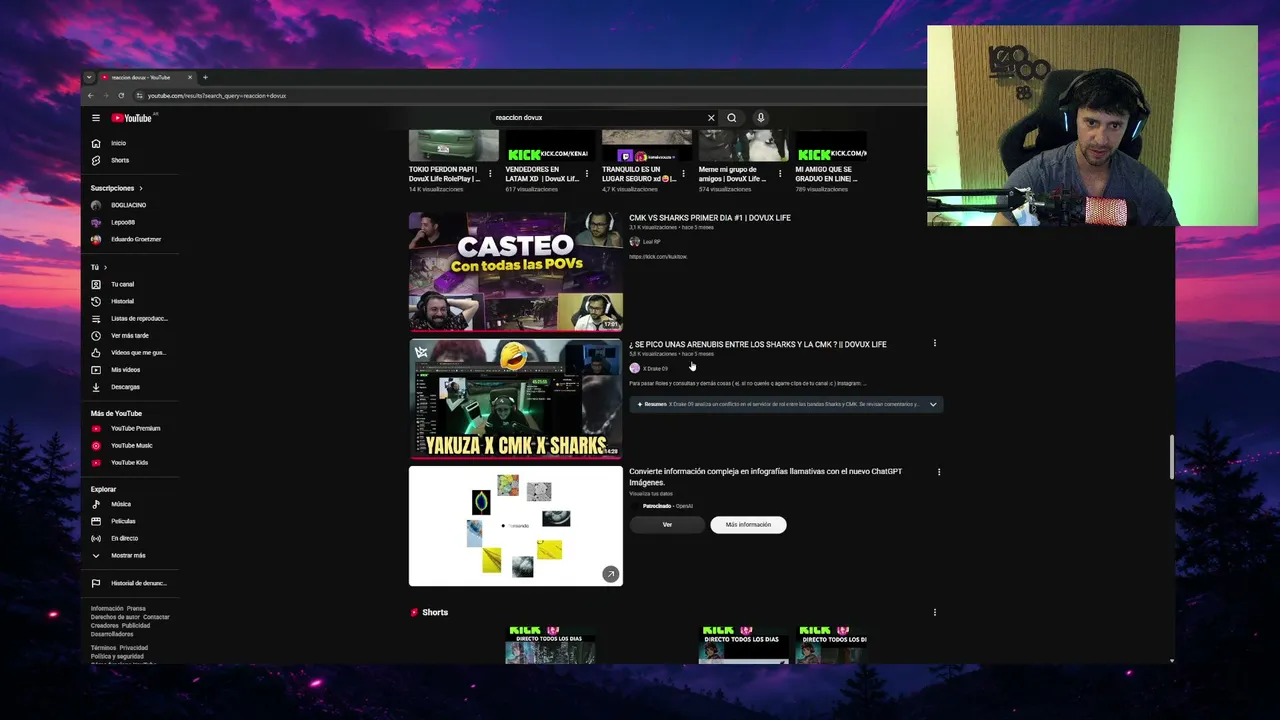Click Ver on the ChatGPT ad
The height and width of the screenshot is (720, 1280).
667,524
